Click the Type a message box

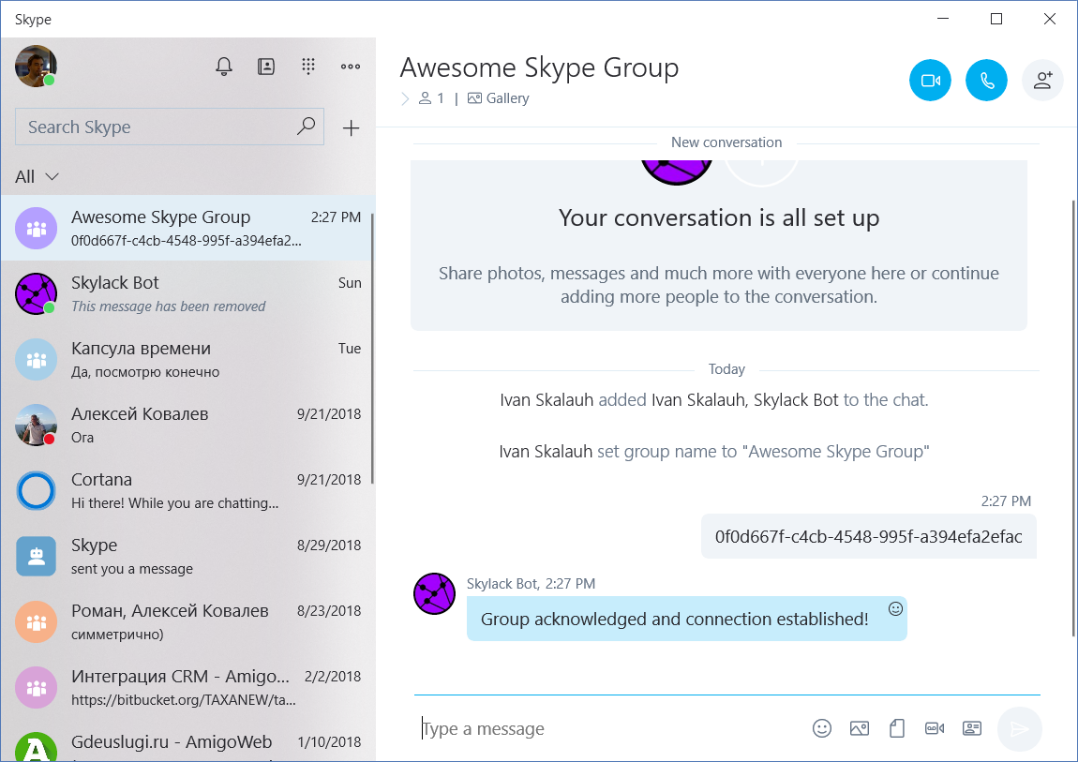(x=612, y=728)
